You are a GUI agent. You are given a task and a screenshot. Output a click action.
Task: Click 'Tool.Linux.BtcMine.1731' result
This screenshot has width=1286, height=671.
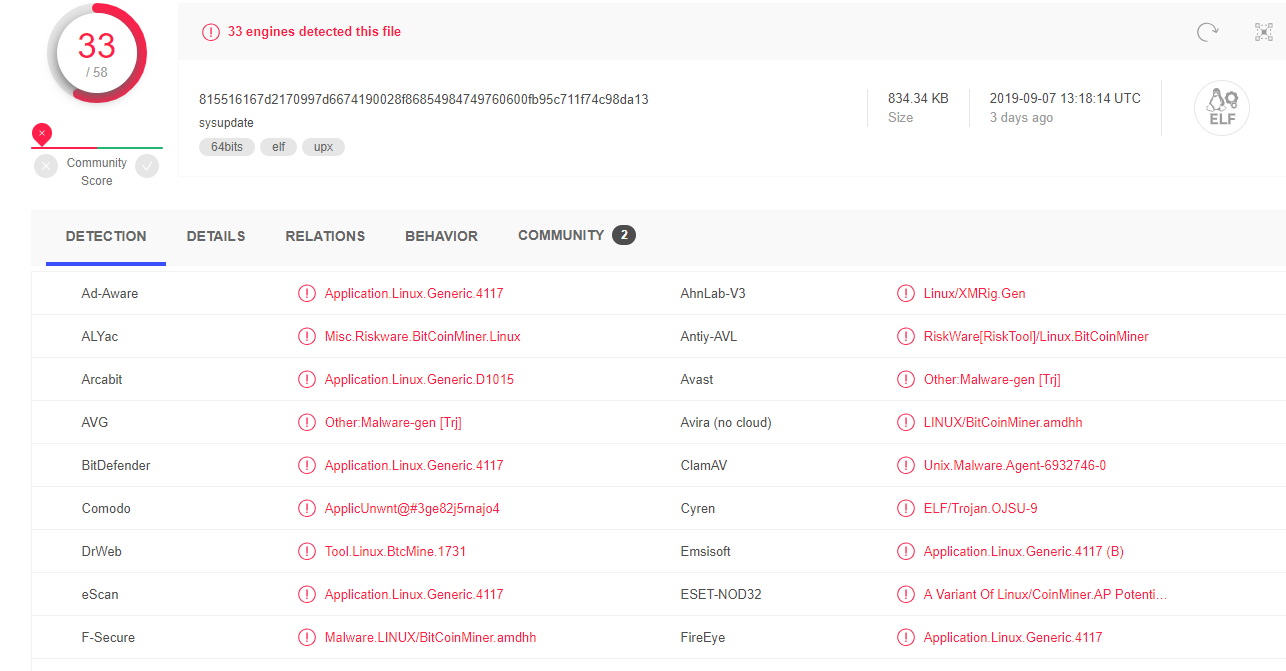click(396, 552)
